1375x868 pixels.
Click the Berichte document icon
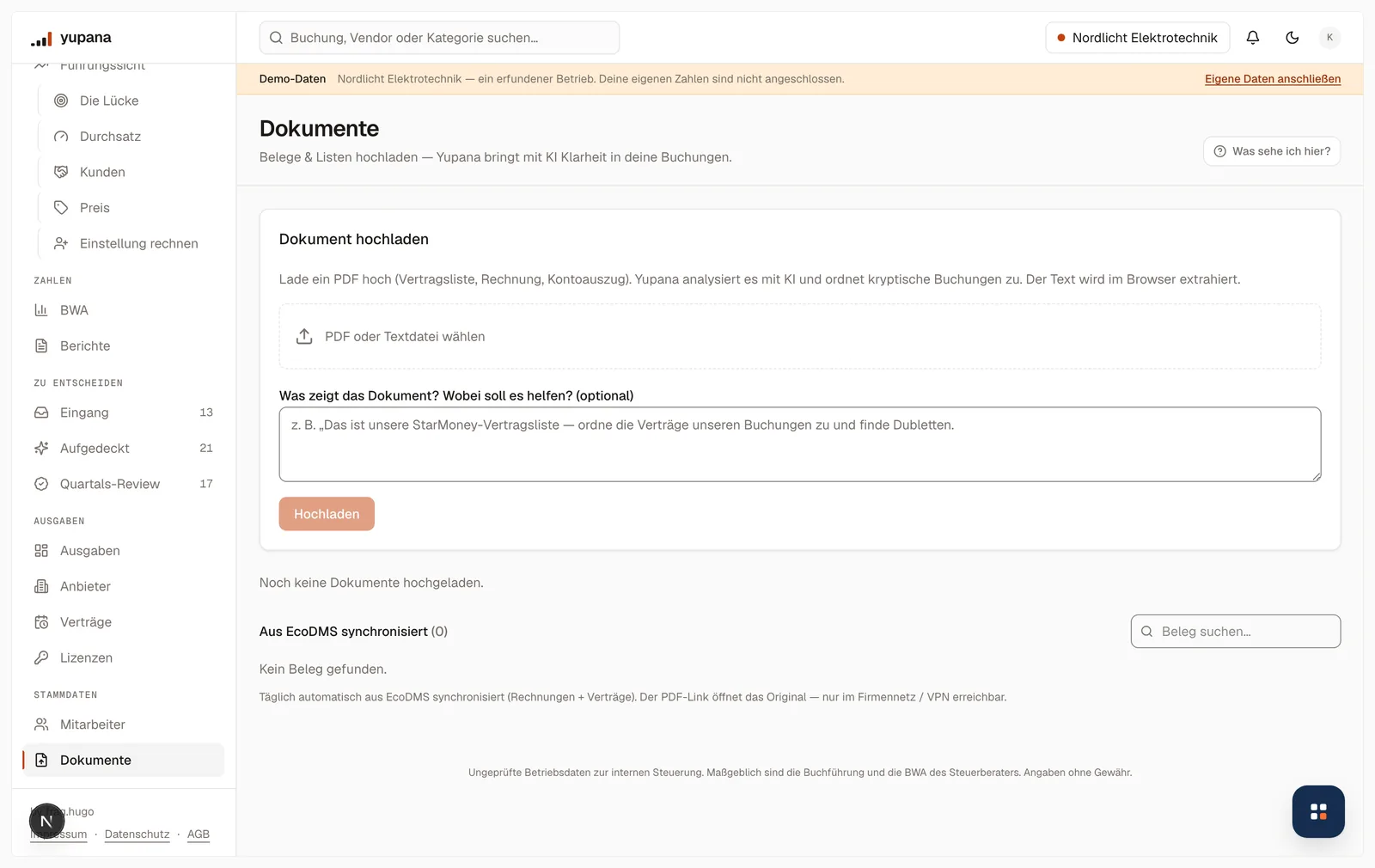pos(41,346)
